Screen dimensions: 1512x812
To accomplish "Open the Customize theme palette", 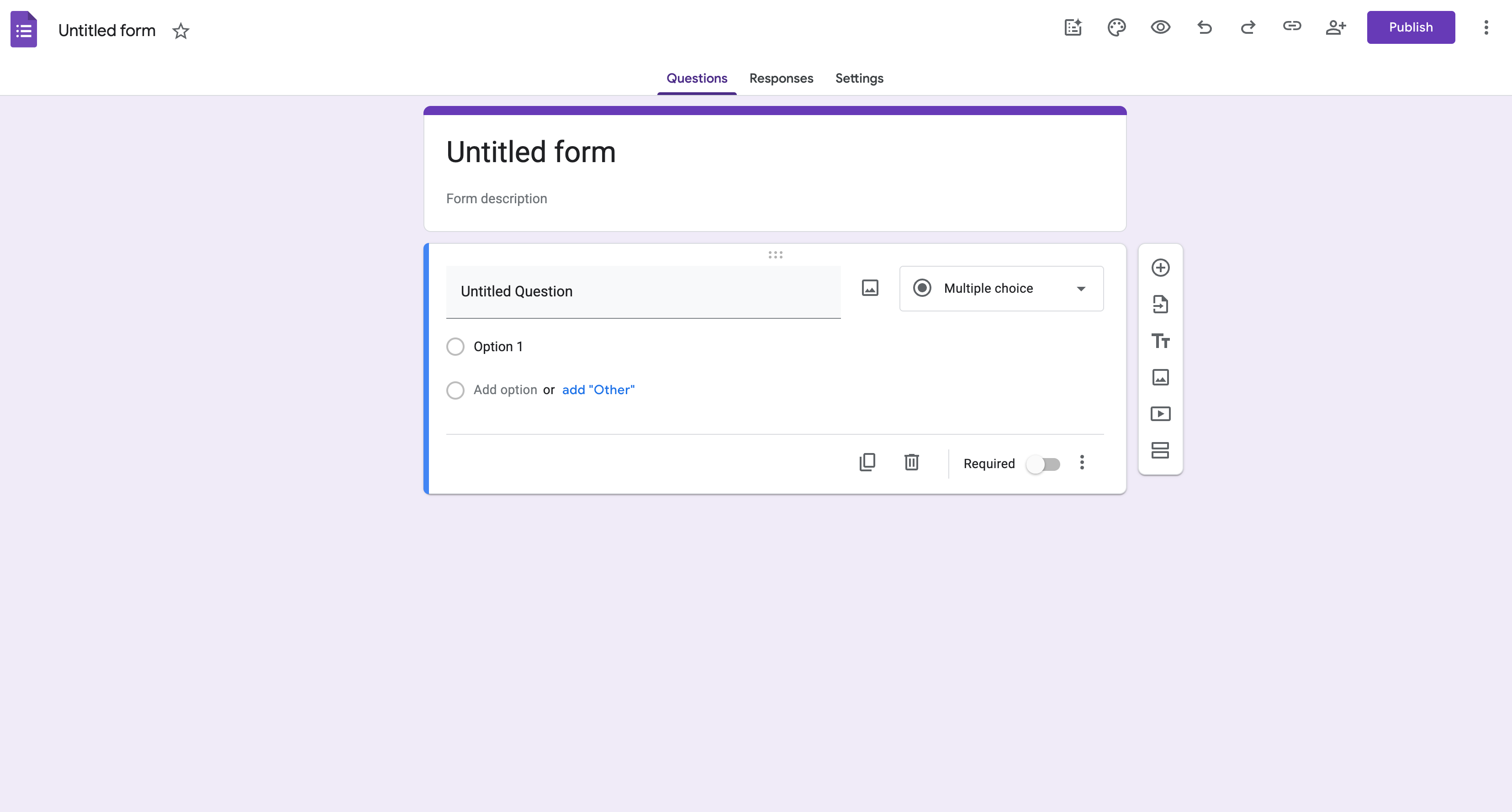I will click(1116, 27).
